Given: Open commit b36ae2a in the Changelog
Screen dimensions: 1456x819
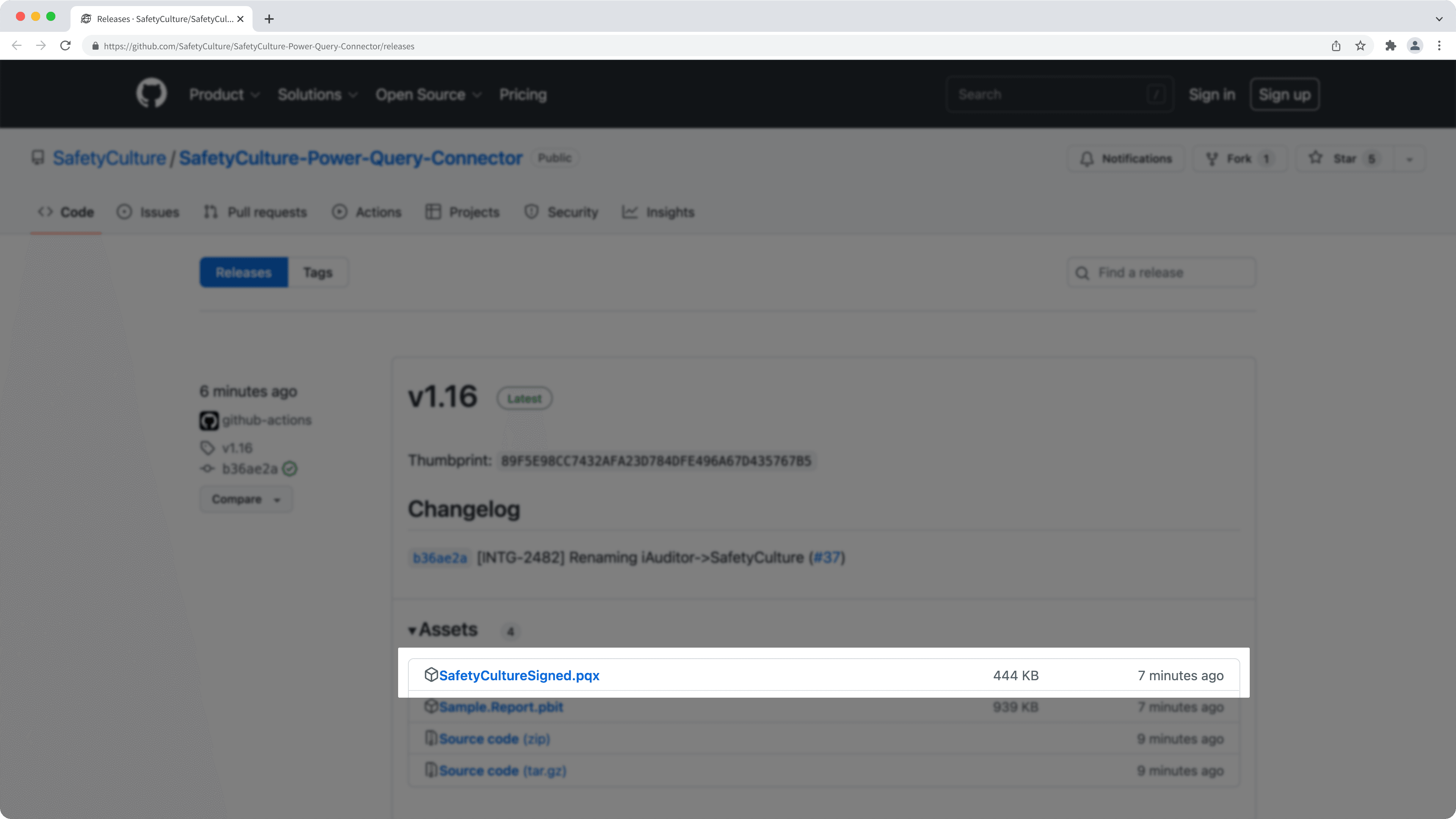Looking at the screenshot, I should pyautogui.click(x=440, y=558).
